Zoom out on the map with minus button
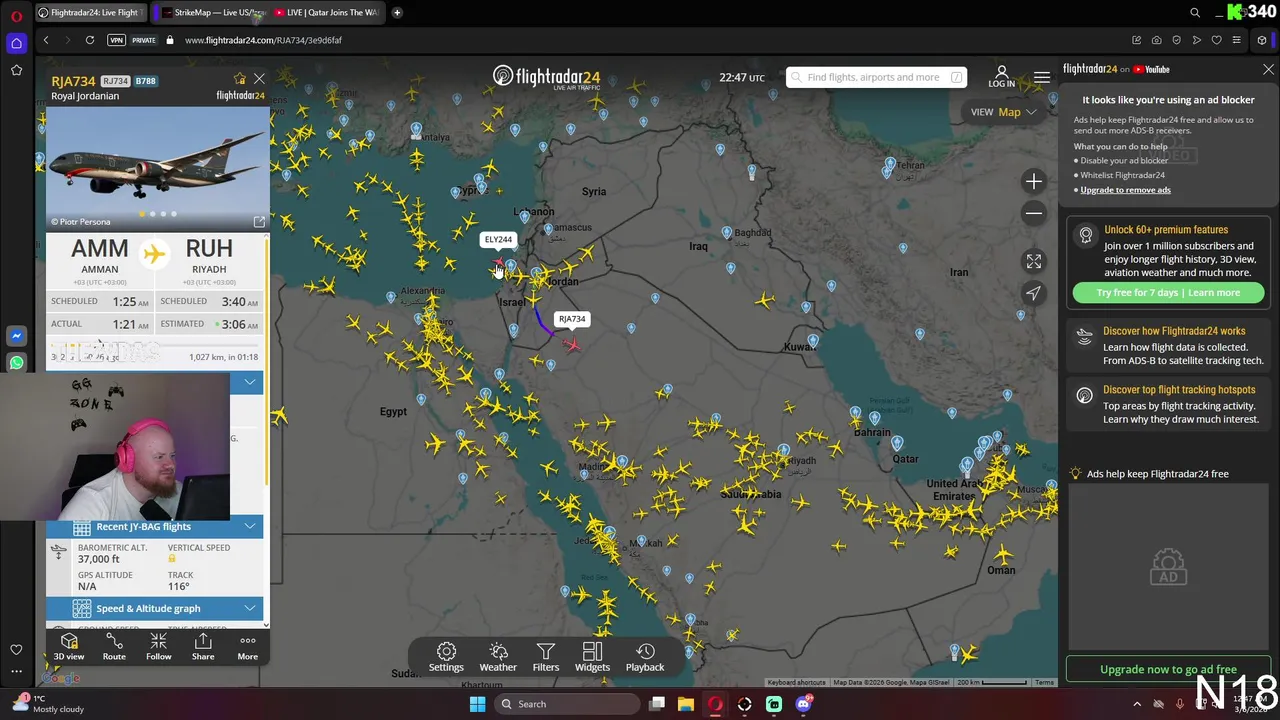The image size is (1280, 720). [x=1034, y=213]
